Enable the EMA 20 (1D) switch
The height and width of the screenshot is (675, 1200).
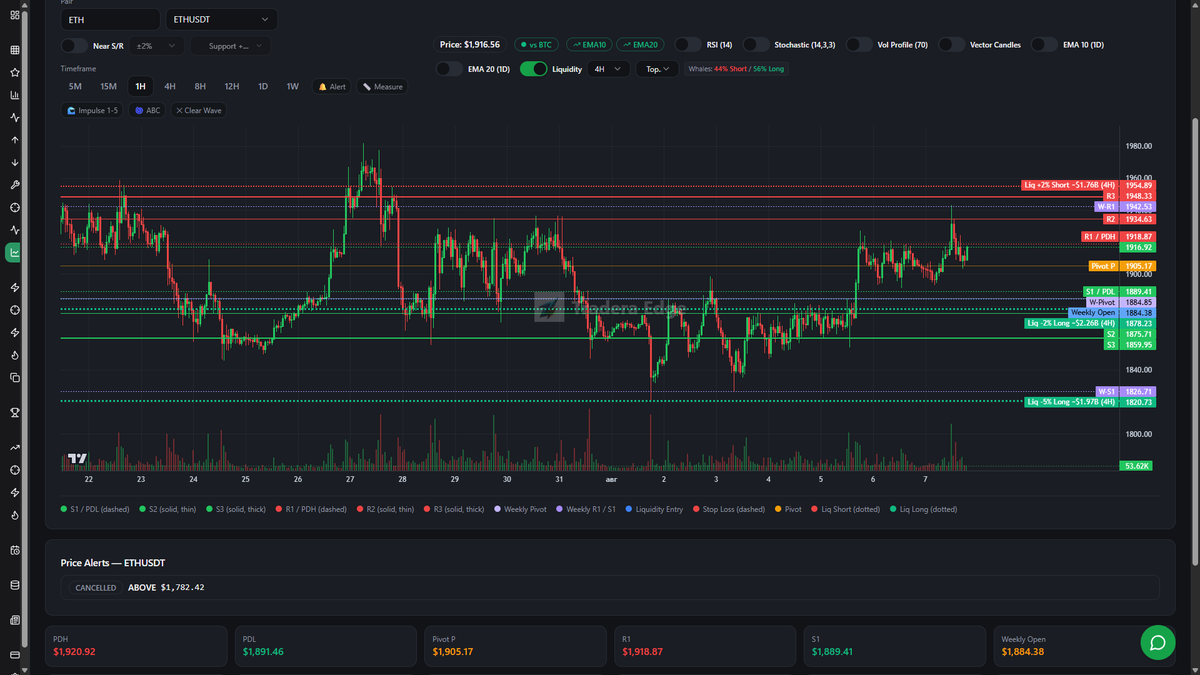(x=450, y=69)
